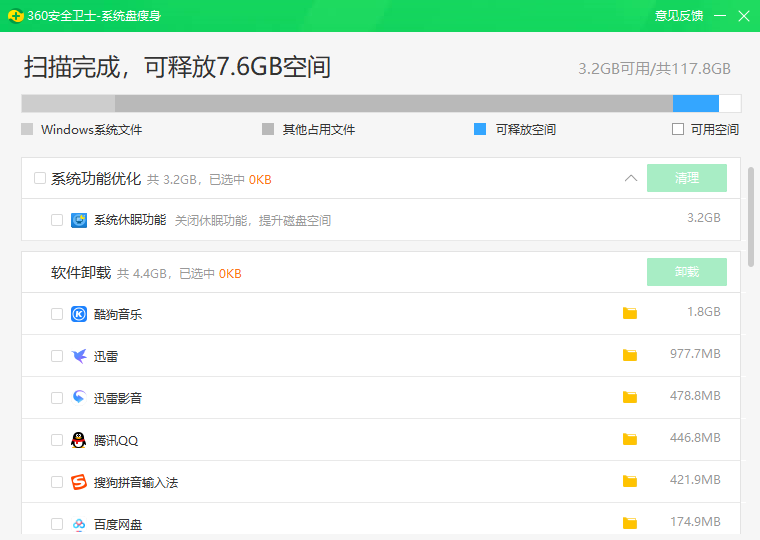Select 酷狗音乐 for uninstall
Image resolution: width=760 pixels, height=540 pixels.
pos(57,314)
